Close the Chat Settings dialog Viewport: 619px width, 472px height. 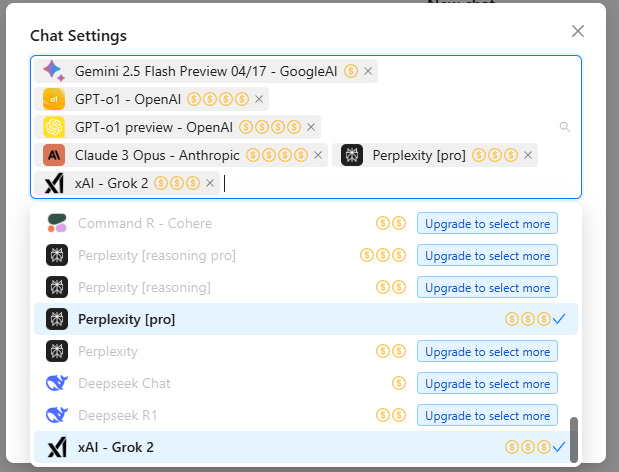pyautogui.click(x=577, y=31)
